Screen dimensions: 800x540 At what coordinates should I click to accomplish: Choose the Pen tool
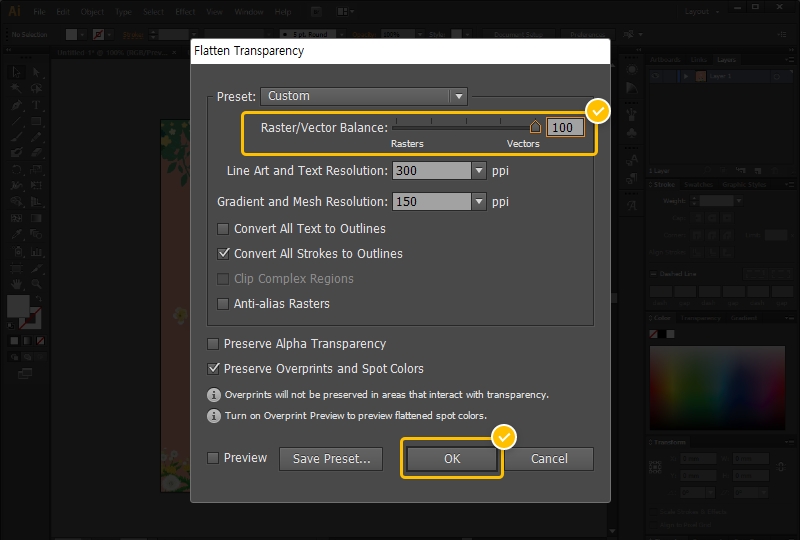click(x=17, y=105)
